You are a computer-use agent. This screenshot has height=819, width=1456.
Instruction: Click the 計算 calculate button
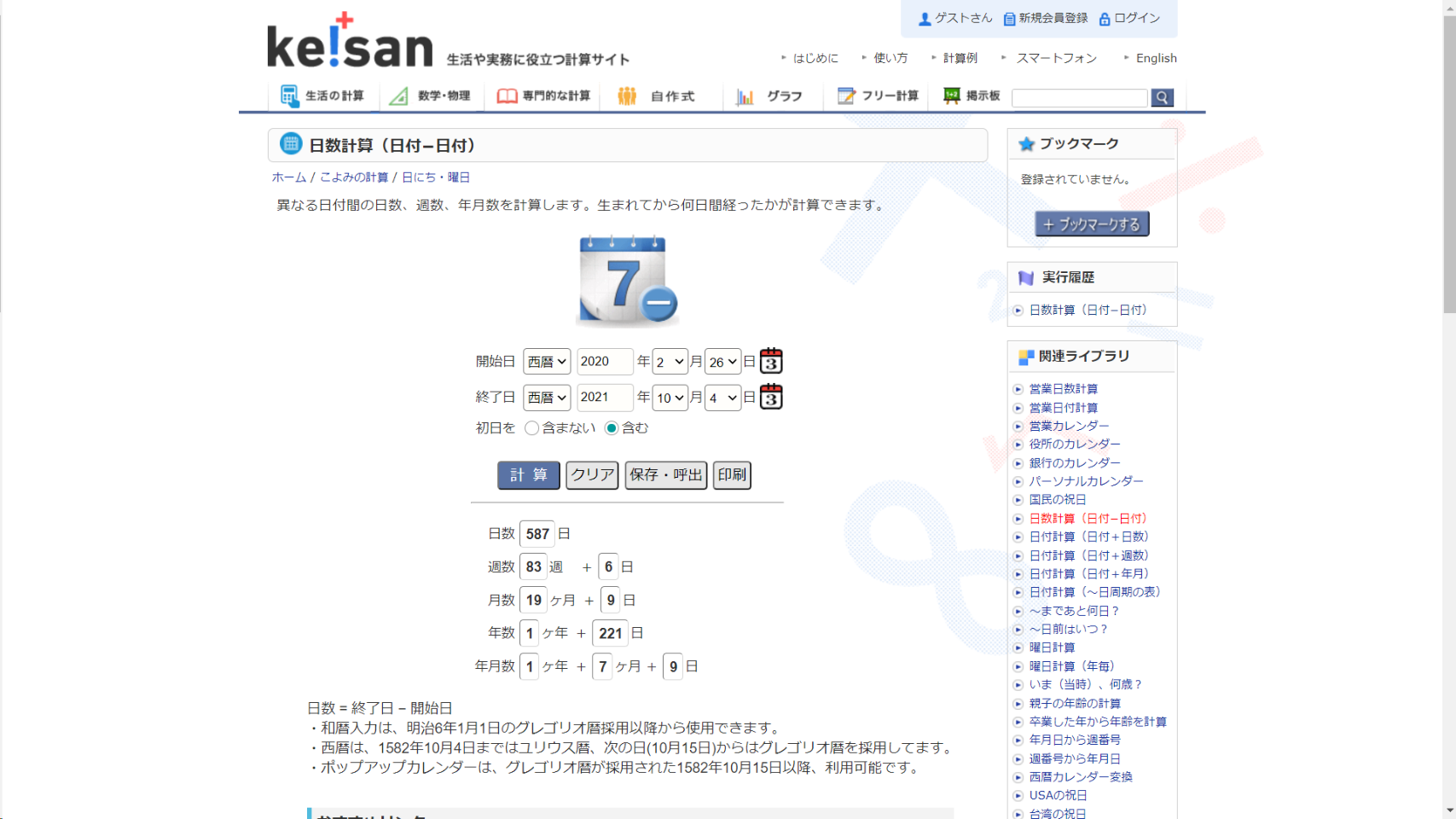(x=529, y=475)
